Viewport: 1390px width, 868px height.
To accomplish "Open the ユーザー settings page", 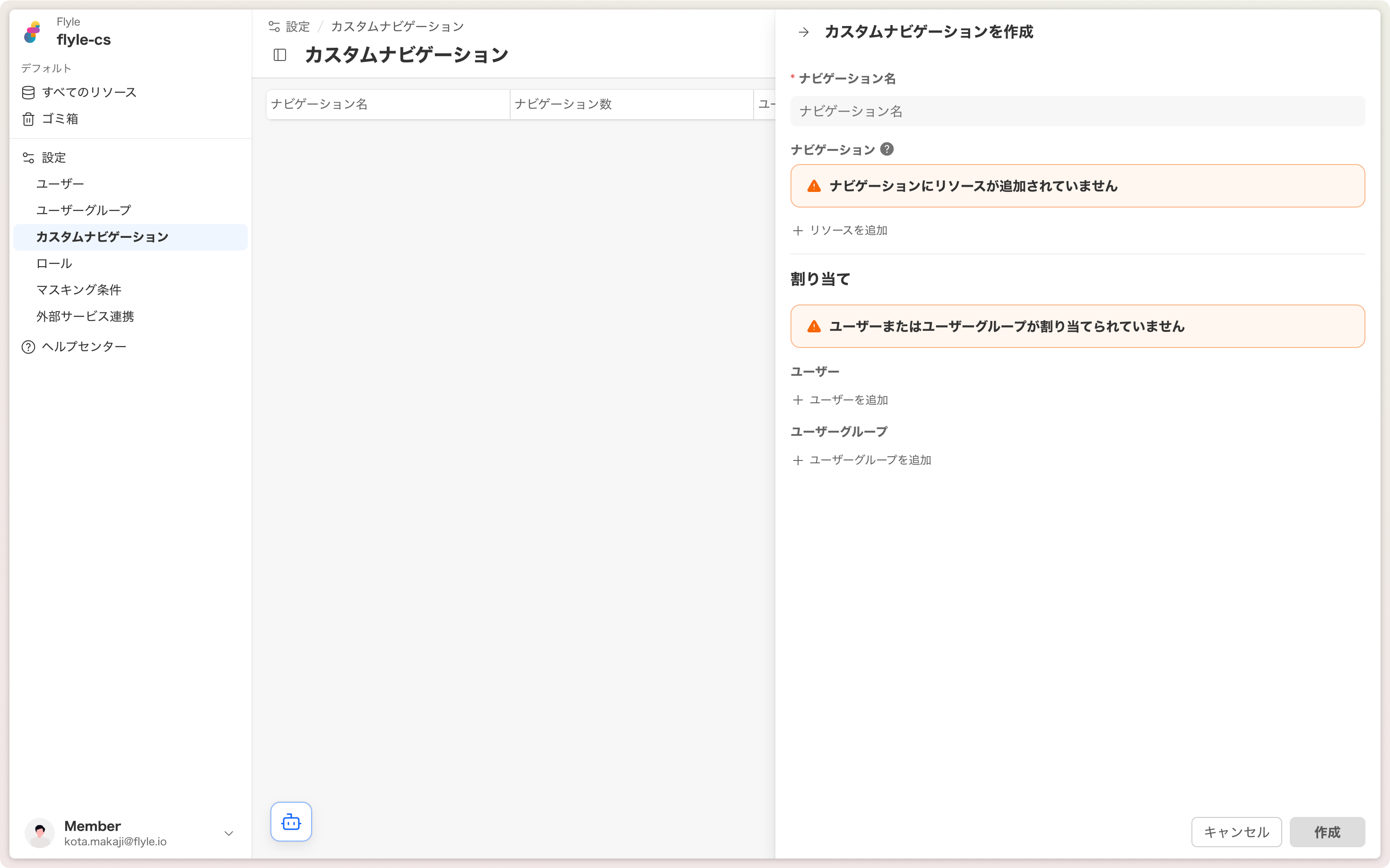I will tap(61, 184).
